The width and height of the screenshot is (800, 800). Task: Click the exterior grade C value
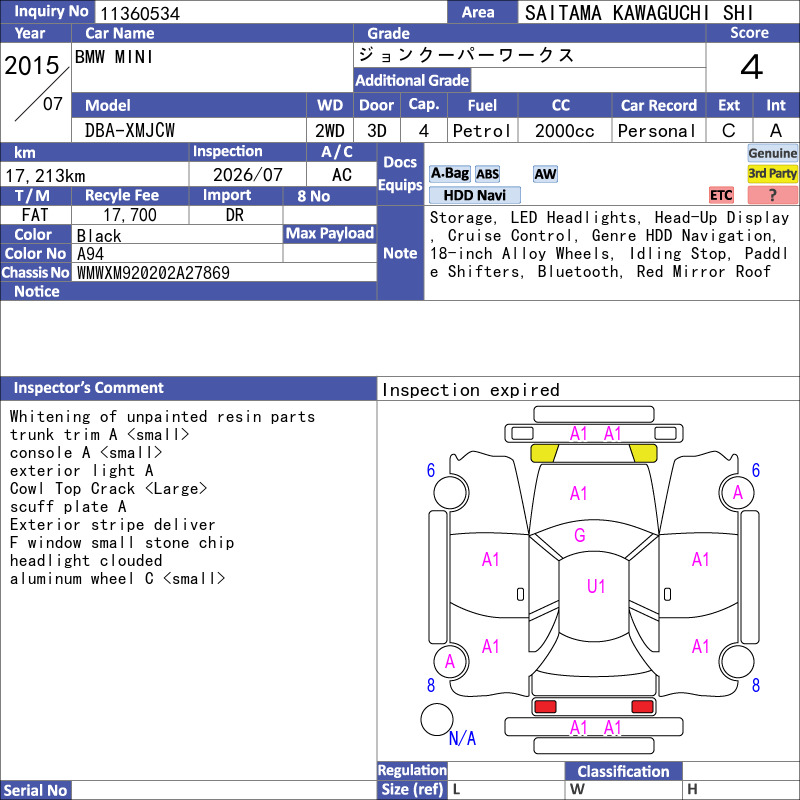click(729, 131)
